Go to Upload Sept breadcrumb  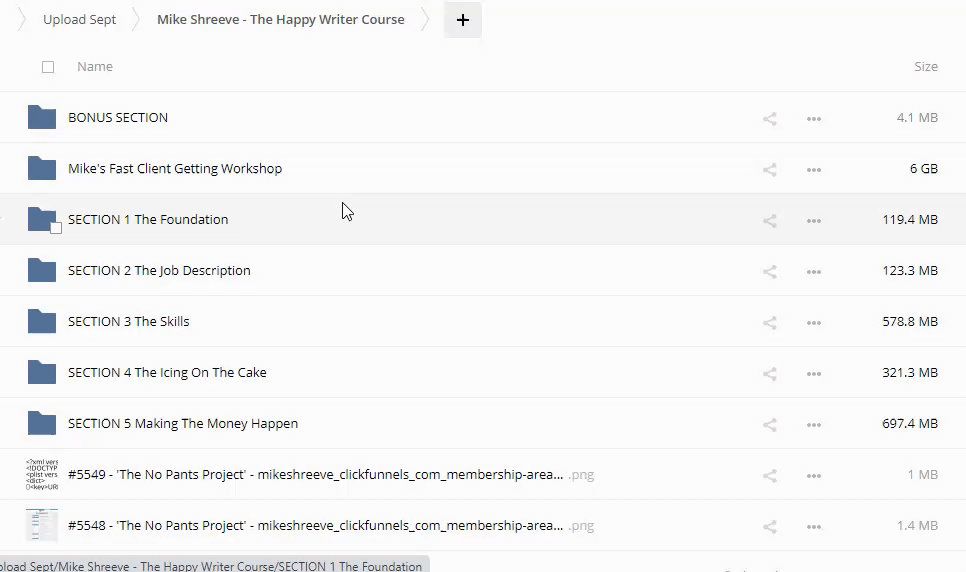coord(79,20)
